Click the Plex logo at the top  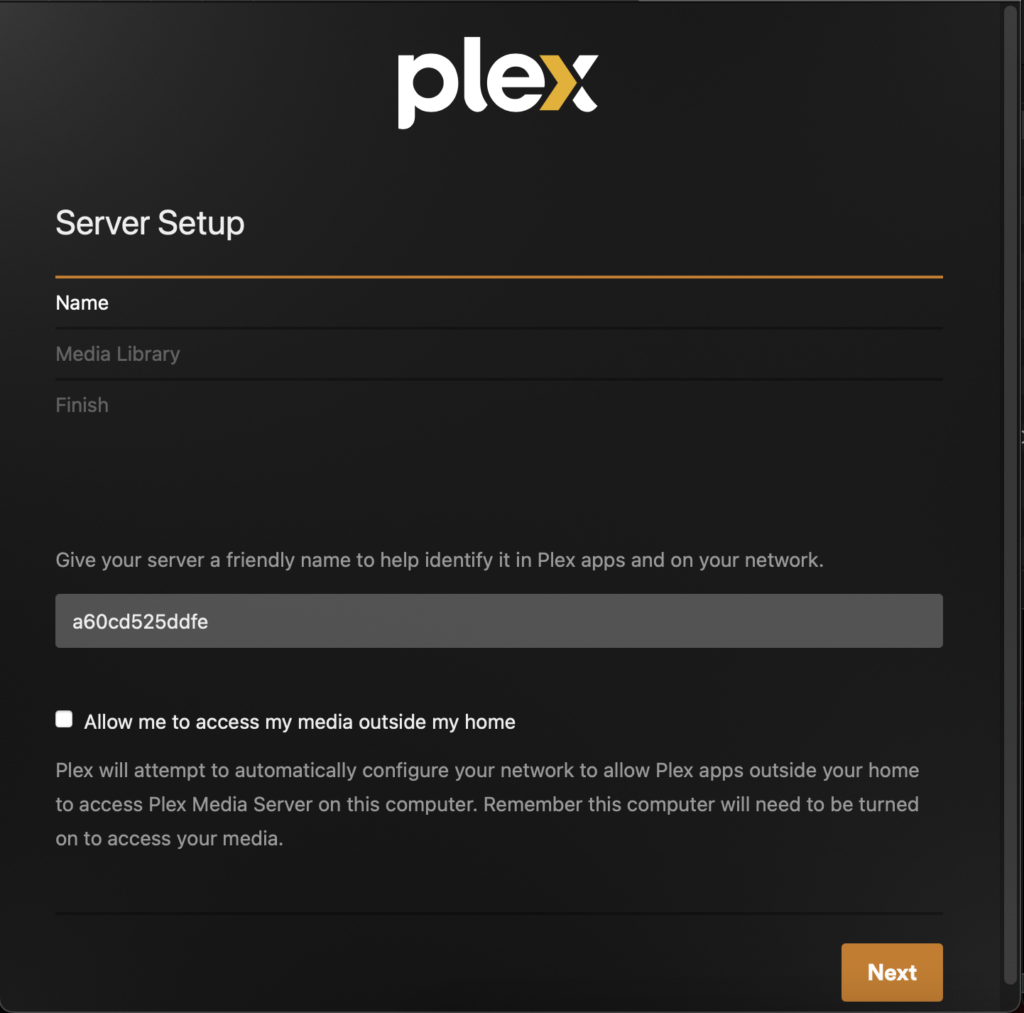pyautogui.click(x=498, y=82)
